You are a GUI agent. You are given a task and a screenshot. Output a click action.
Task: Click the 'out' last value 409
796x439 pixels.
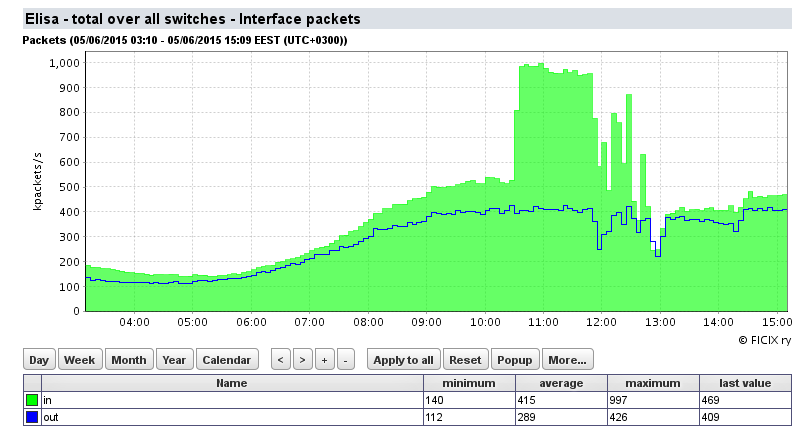point(710,417)
